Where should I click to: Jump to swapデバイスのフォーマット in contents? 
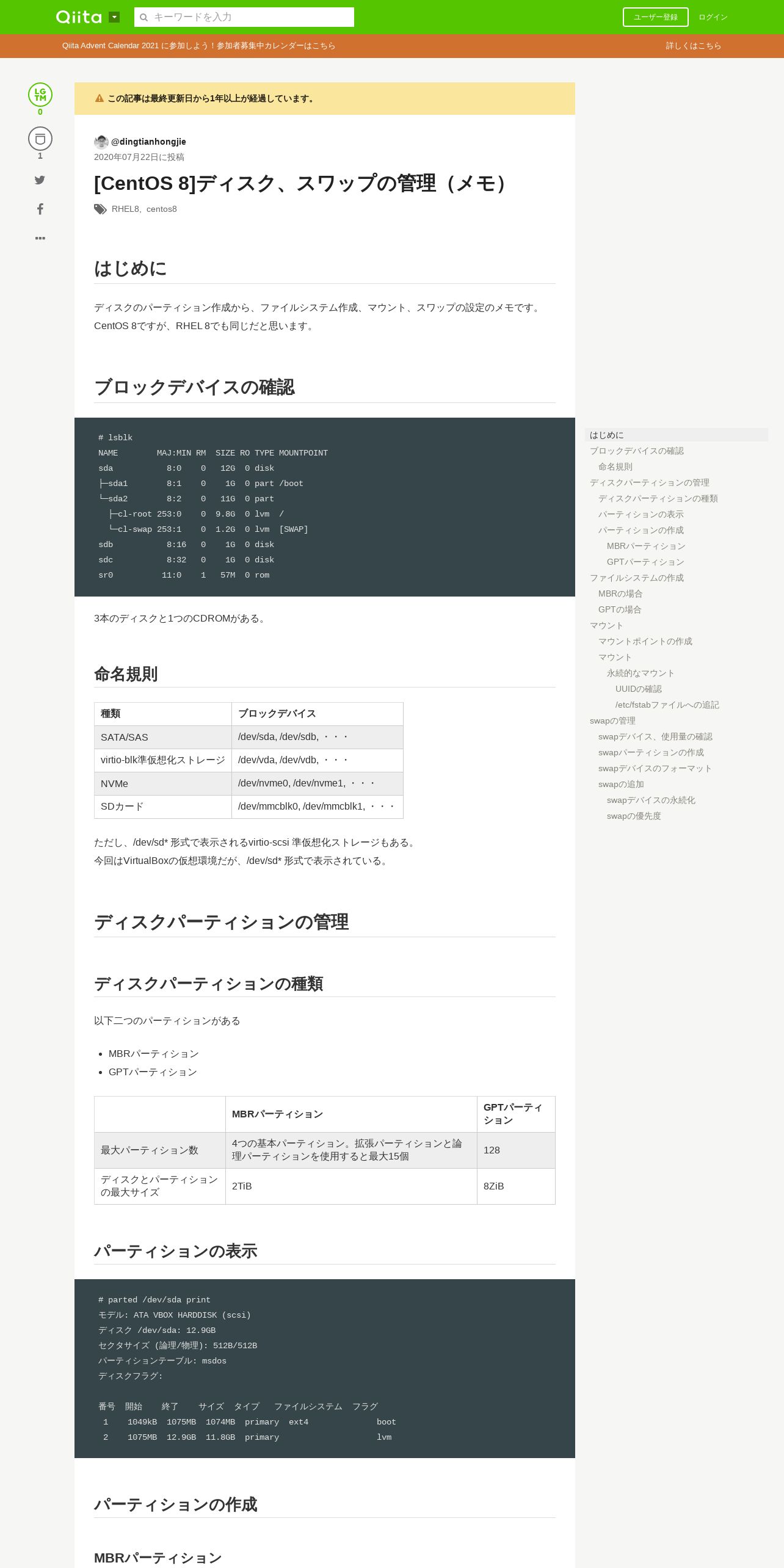tap(655, 768)
